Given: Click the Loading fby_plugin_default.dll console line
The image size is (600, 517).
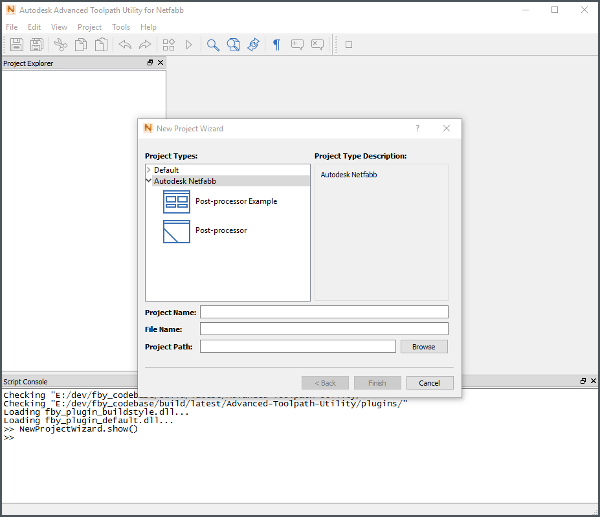Looking at the screenshot, I should (x=88, y=421).
